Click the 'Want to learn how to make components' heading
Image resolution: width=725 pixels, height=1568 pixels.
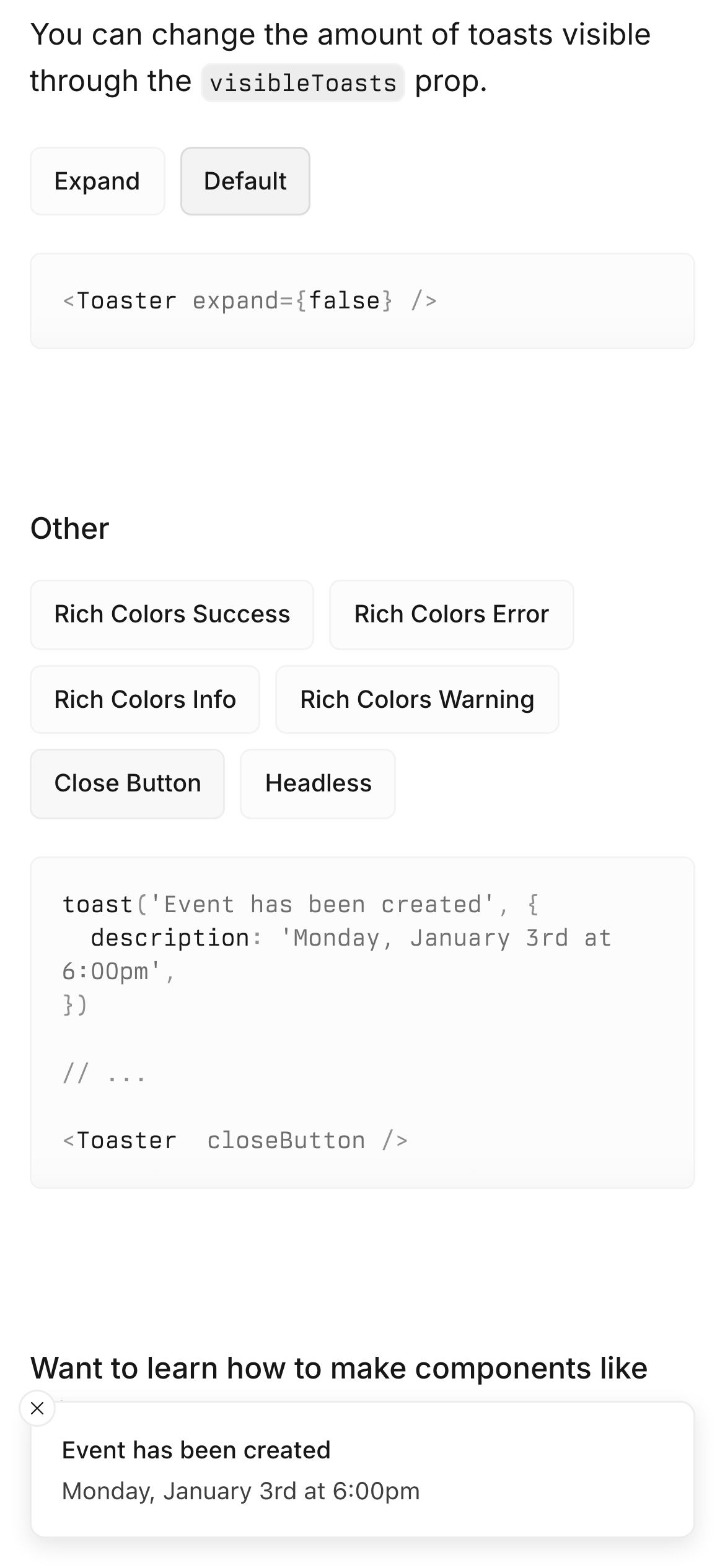[339, 1369]
